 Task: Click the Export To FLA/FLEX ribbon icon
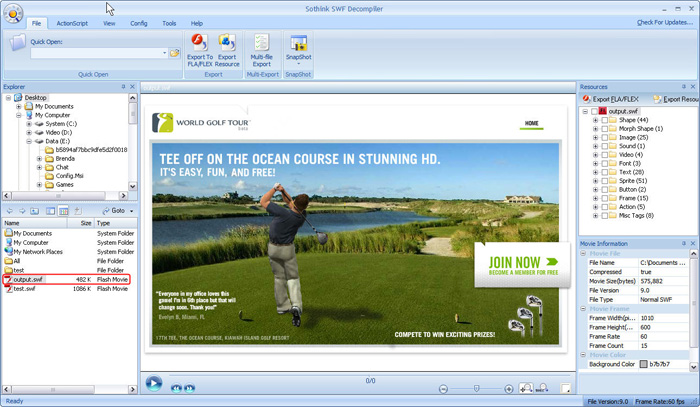200,50
